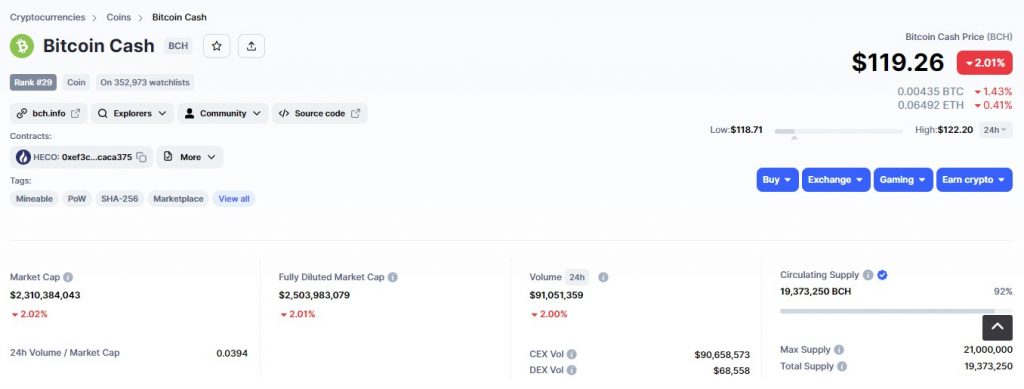Click the Max Supply info icon
Screen dimensions: 1024x389
pyautogui.click(x=839, y=350)
